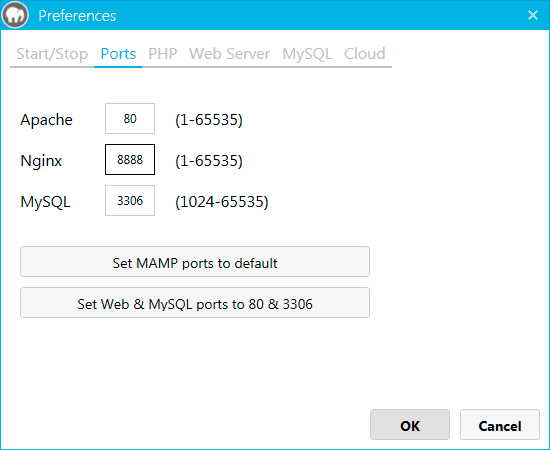Image resolution: width=550 pixels, height=450 pixels.
Task: Click Set MAMP ports to default
Action: pos(195,262)
